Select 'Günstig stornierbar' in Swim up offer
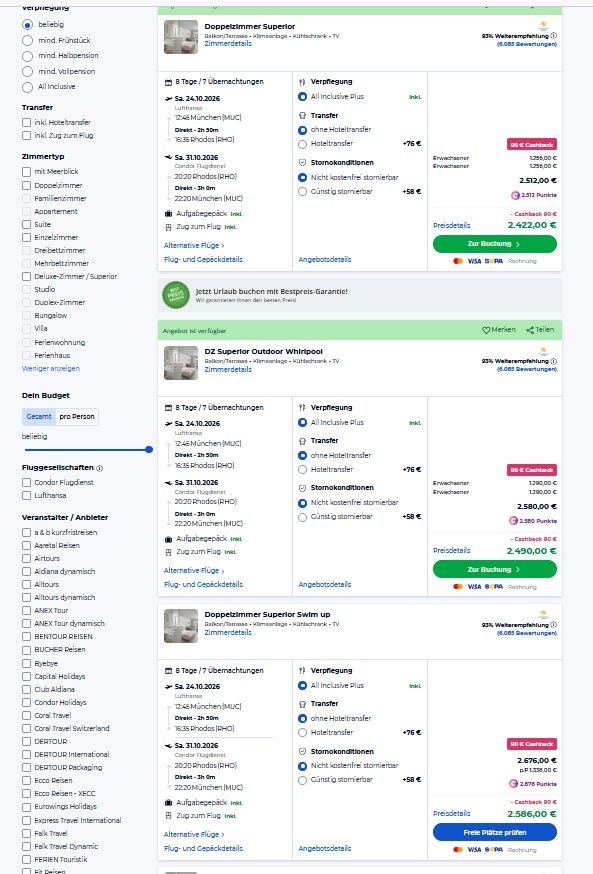 303,780
